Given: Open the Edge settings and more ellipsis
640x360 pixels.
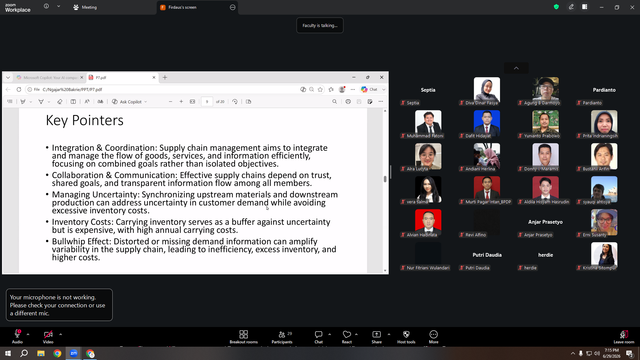Looking at the screenshot, I should [353, 89].
